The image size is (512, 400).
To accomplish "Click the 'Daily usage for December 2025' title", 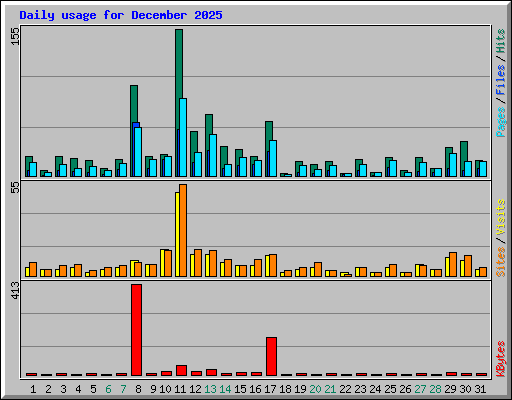I will [x=121, y=15].
